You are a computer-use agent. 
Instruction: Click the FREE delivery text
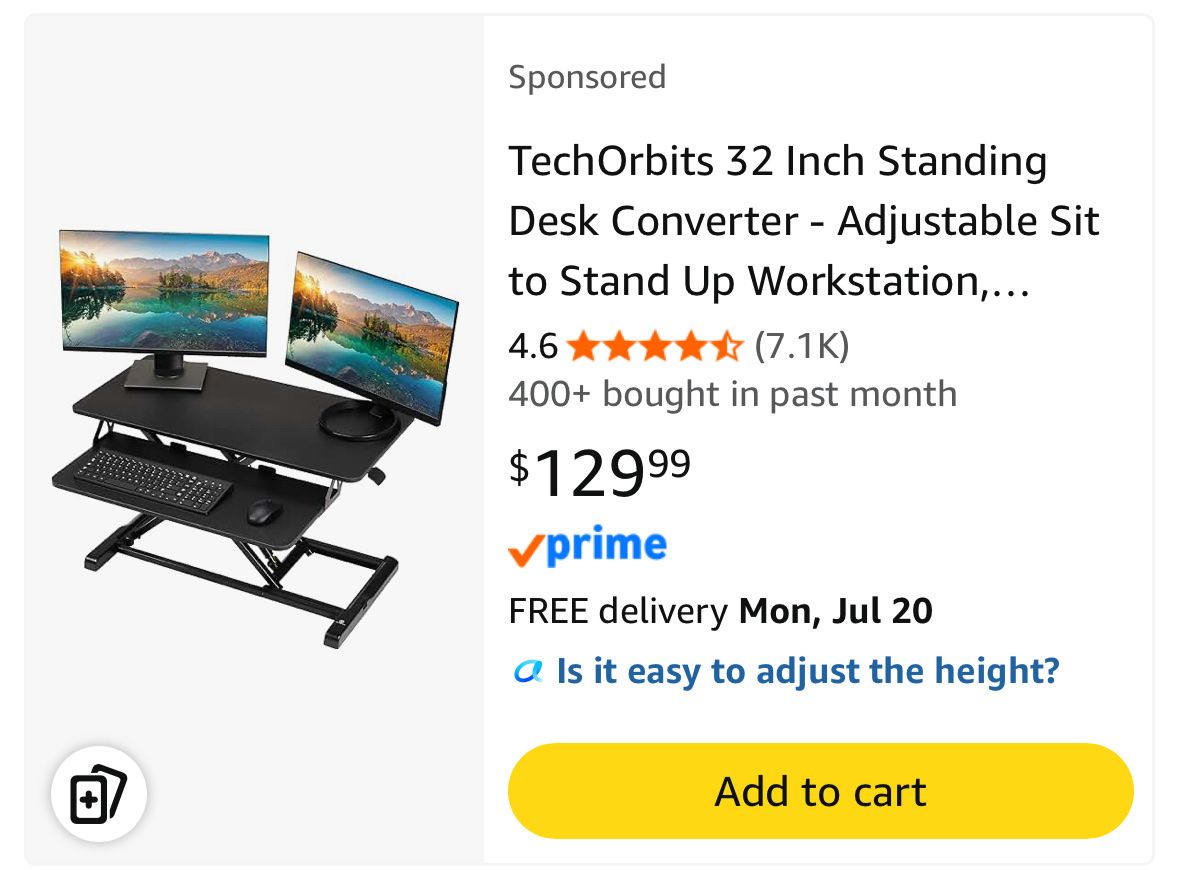(x=618, y=611)
